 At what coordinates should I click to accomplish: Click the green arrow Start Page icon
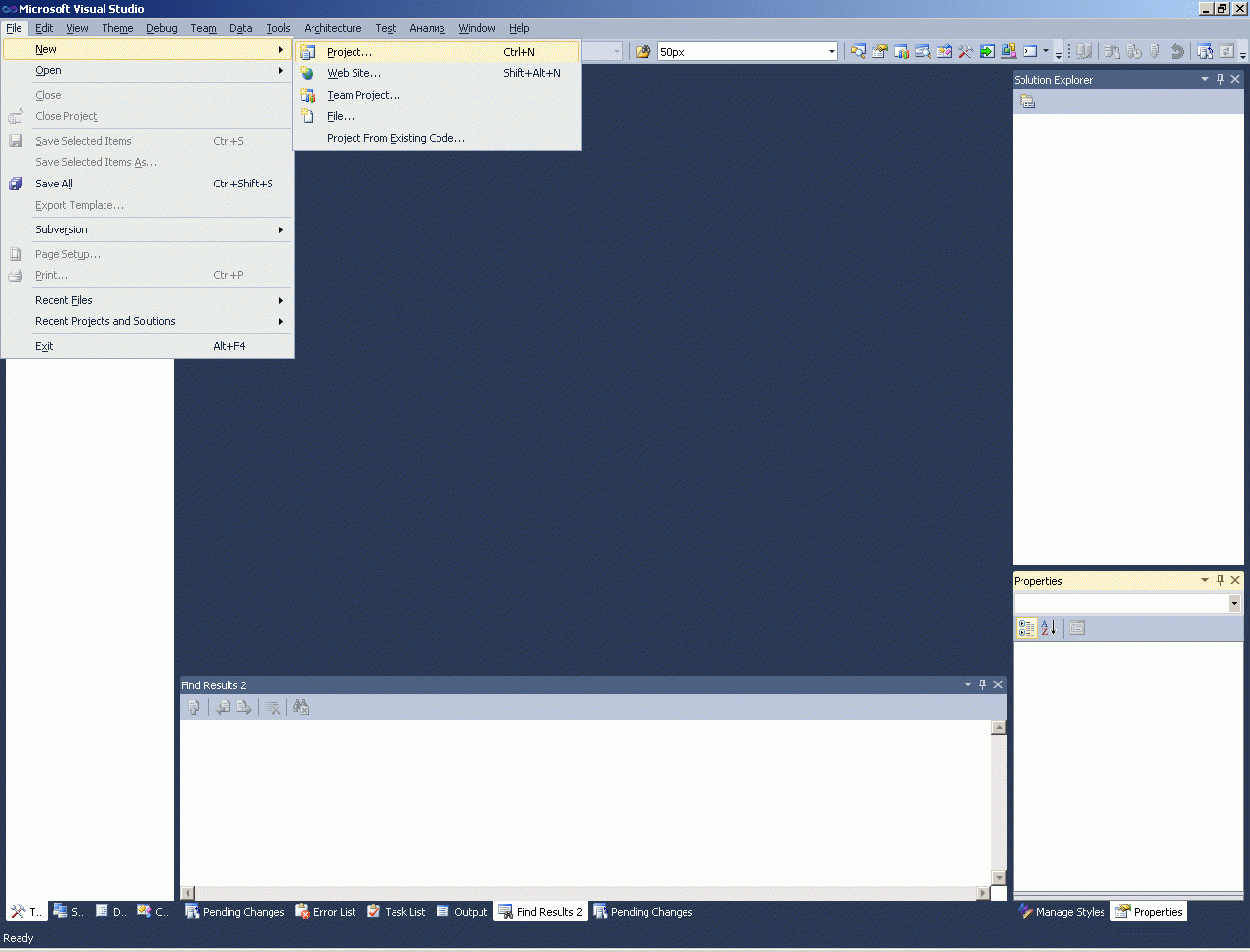click(987, 52)
